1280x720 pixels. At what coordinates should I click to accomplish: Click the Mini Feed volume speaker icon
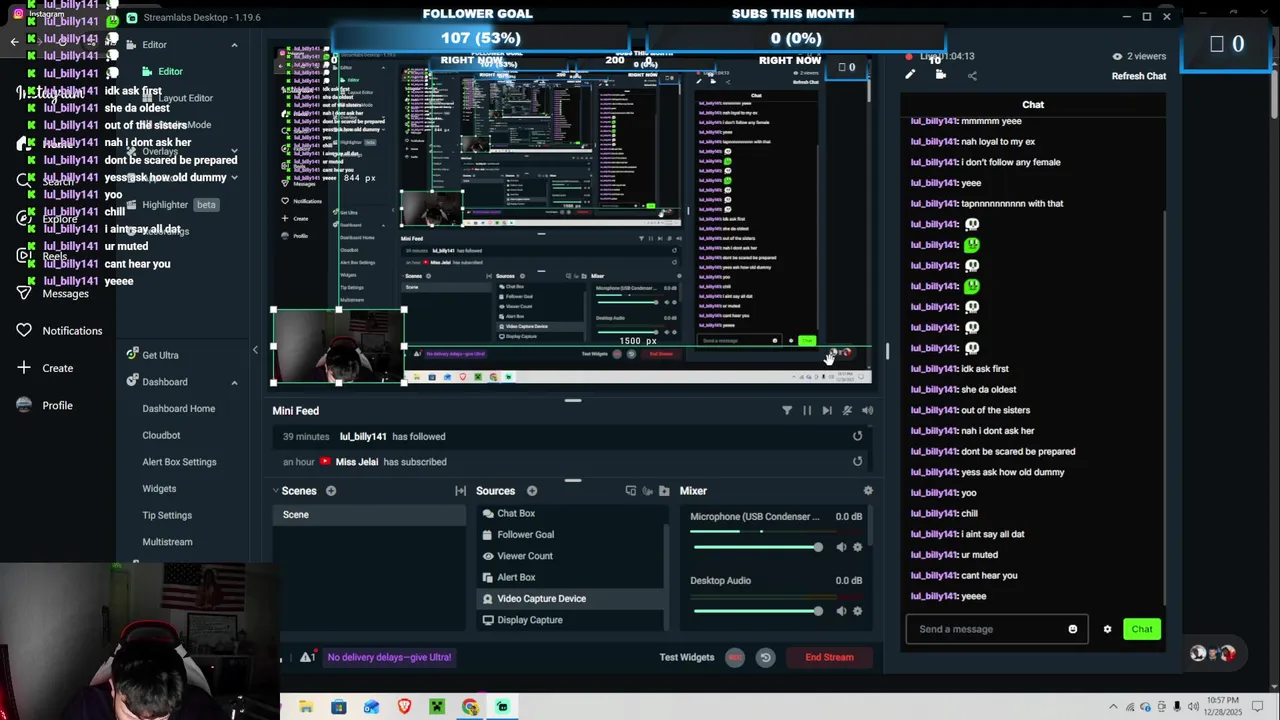coord(867,411)
